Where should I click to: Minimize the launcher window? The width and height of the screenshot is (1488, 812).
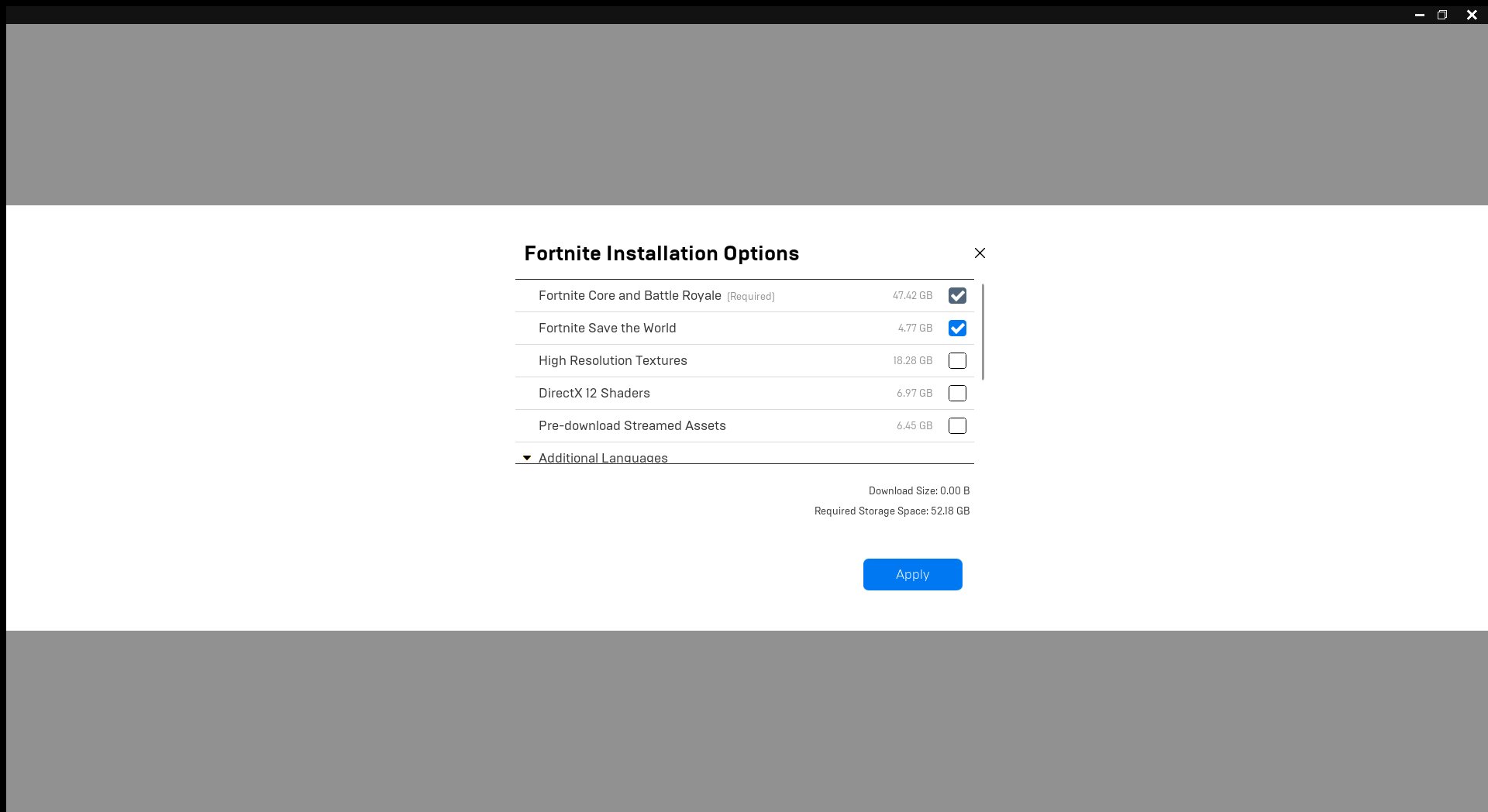click(1419, 15)
